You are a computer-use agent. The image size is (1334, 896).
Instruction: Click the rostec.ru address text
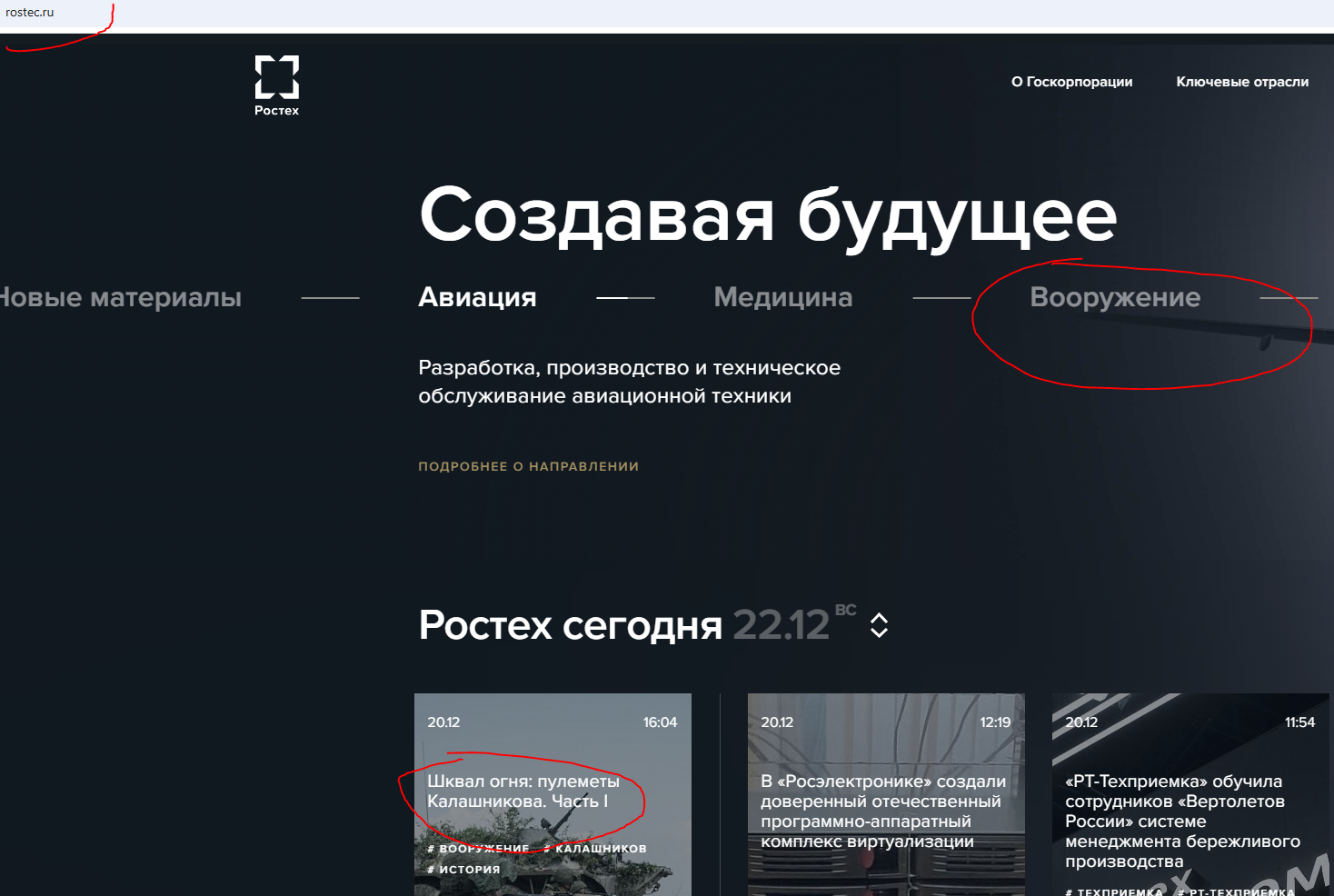pos(30,13)
